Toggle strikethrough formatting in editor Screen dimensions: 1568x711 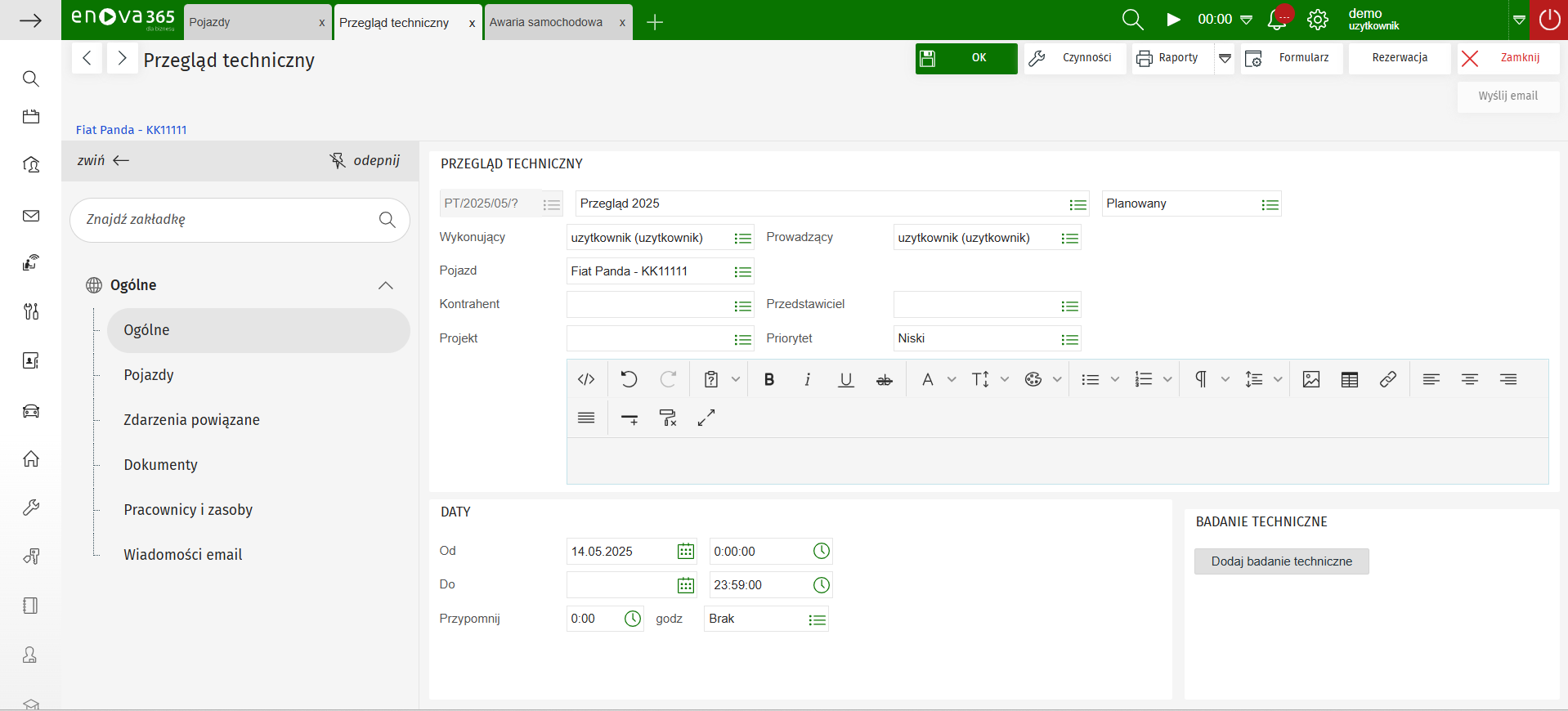click(884, 379)
